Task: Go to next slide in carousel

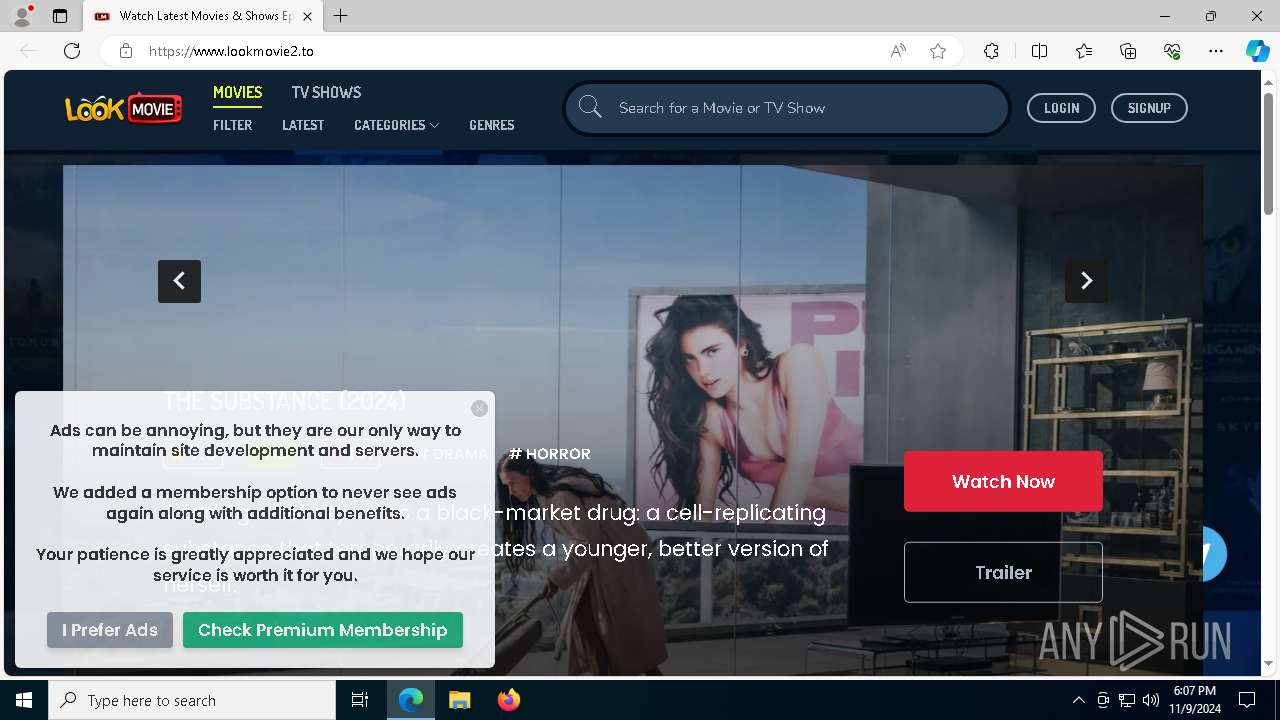Action: (x=1086, y=281)
